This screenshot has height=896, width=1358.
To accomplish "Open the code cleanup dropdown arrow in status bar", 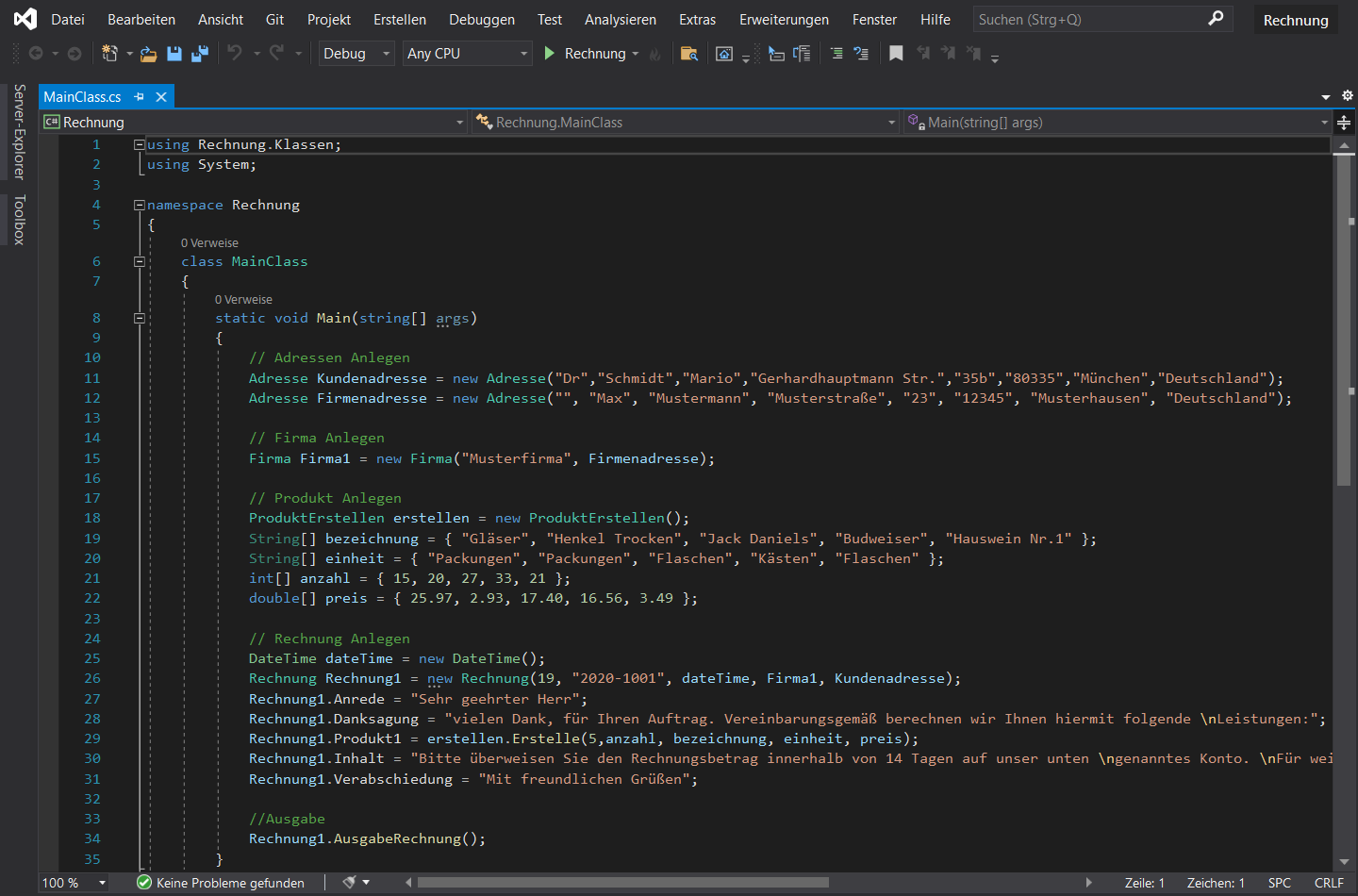I will click(x=366, y=882).
